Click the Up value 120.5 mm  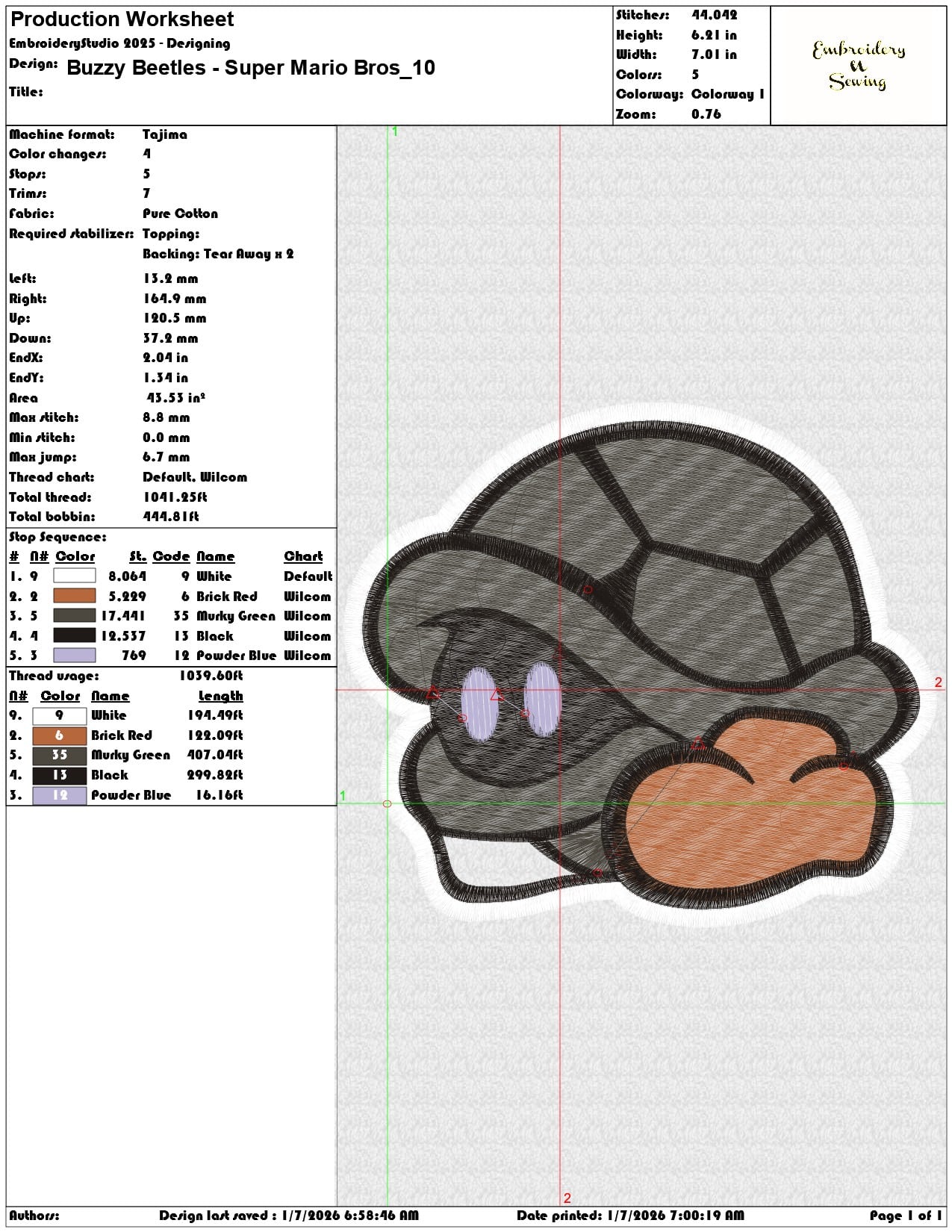(175, 318)
